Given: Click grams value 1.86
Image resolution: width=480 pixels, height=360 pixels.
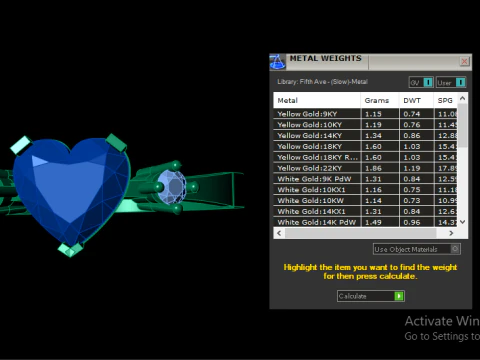Looking at the screenshot, I should pos(373,168).
